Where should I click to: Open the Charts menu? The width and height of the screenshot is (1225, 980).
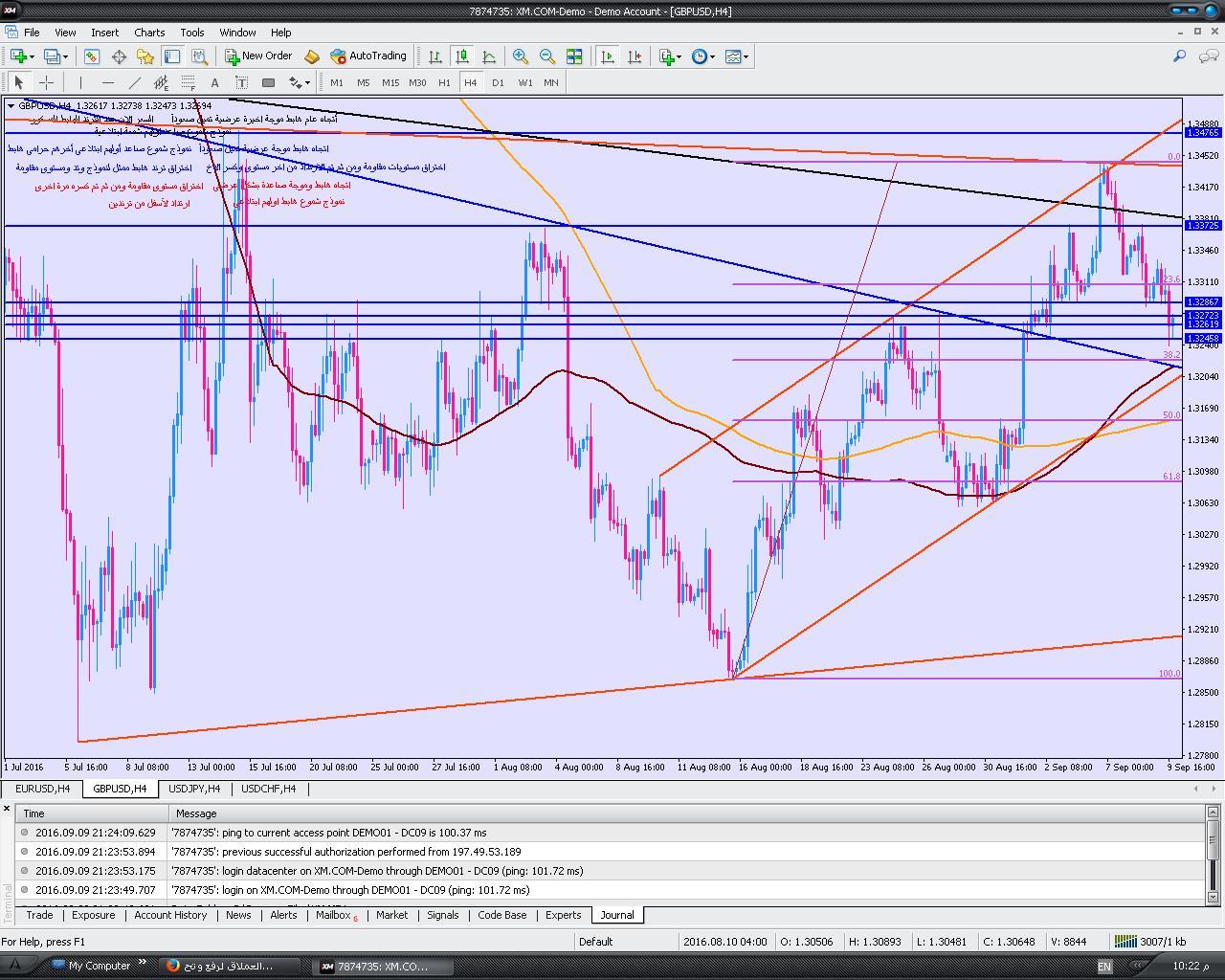[x=149, y=33]
